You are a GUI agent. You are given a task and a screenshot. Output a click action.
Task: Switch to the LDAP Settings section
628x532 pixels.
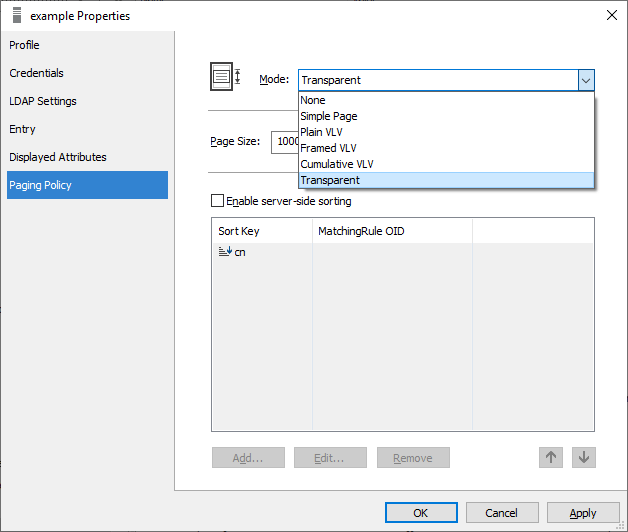pyautogui.click(x=43, y=101)
